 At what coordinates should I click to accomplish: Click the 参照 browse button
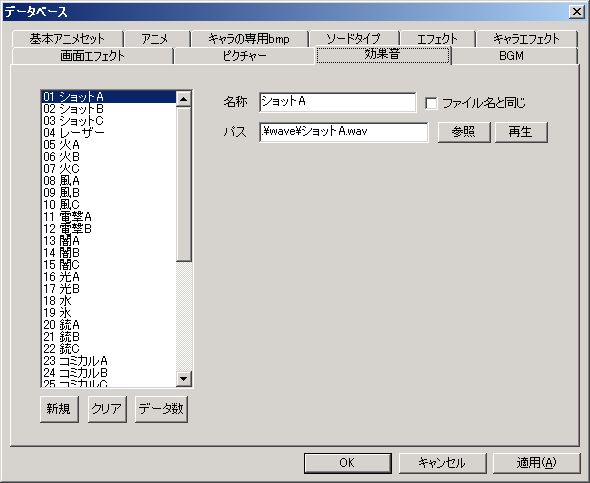point(464,132)
